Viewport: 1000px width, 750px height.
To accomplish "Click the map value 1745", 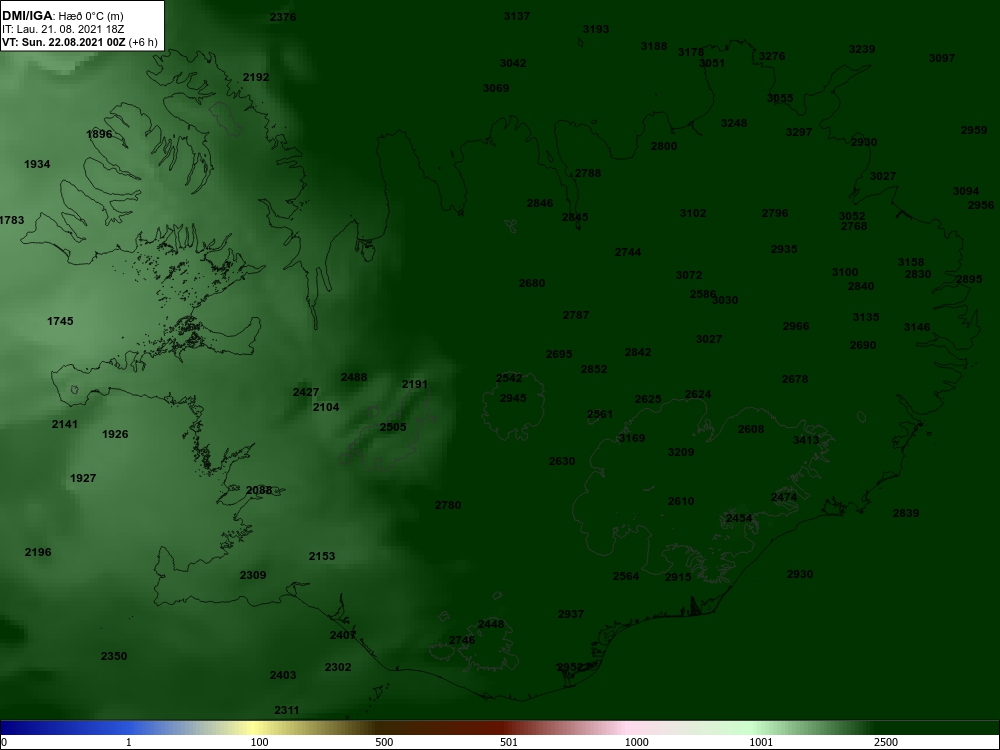I will 60,321.
